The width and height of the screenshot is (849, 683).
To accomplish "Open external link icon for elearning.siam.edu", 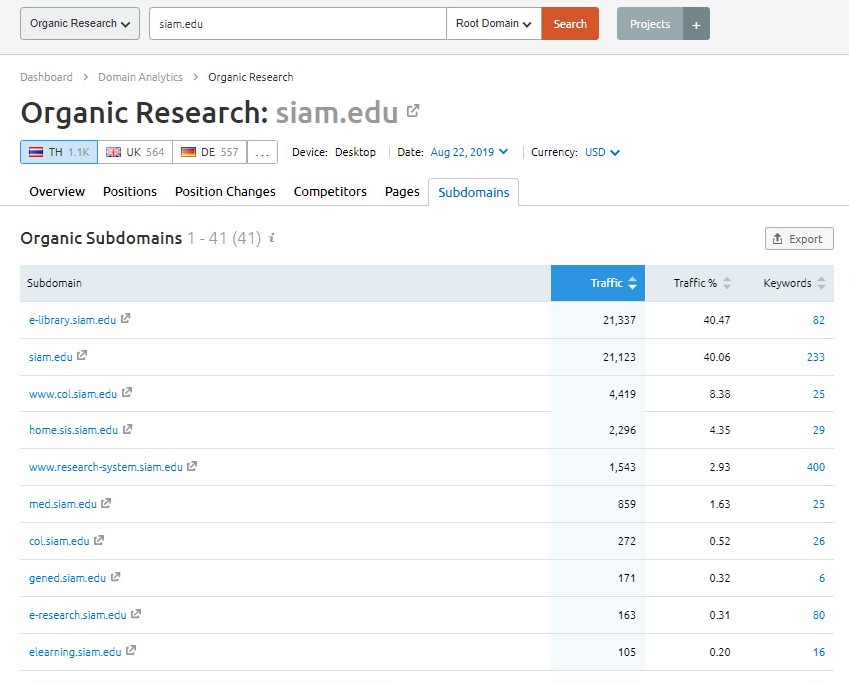I will click(x=131, y=651).
